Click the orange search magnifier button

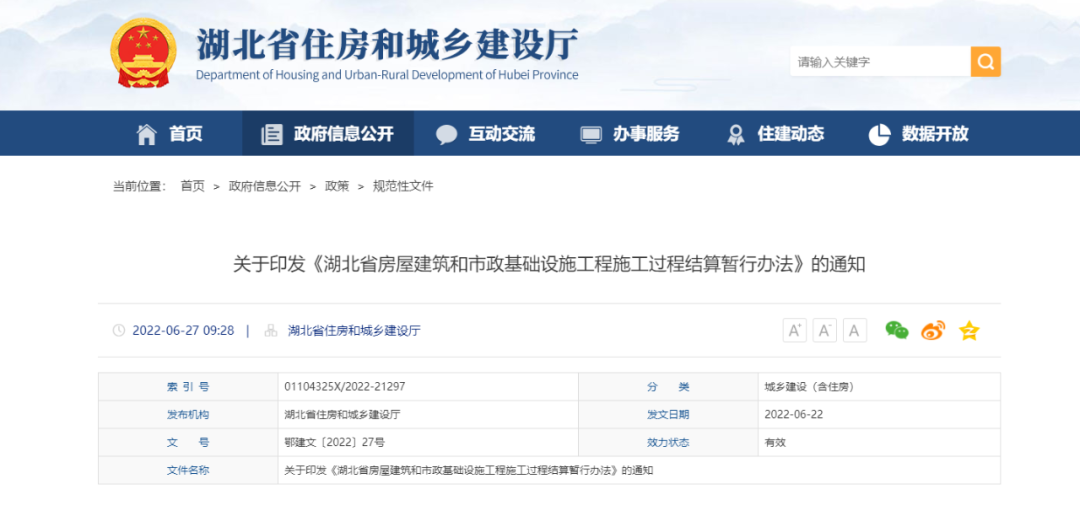click(x=985, y=62)
